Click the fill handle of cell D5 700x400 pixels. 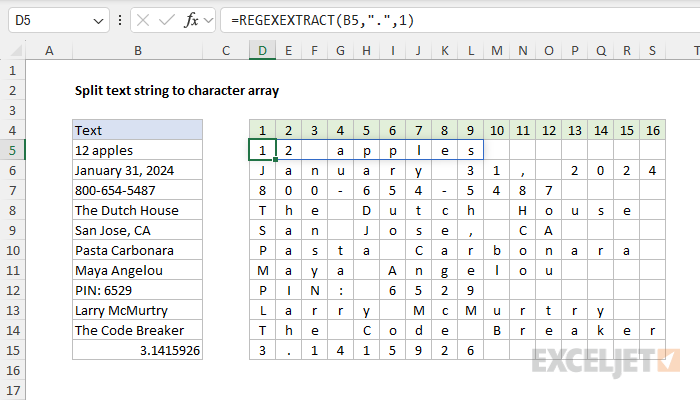coord(275,159)
